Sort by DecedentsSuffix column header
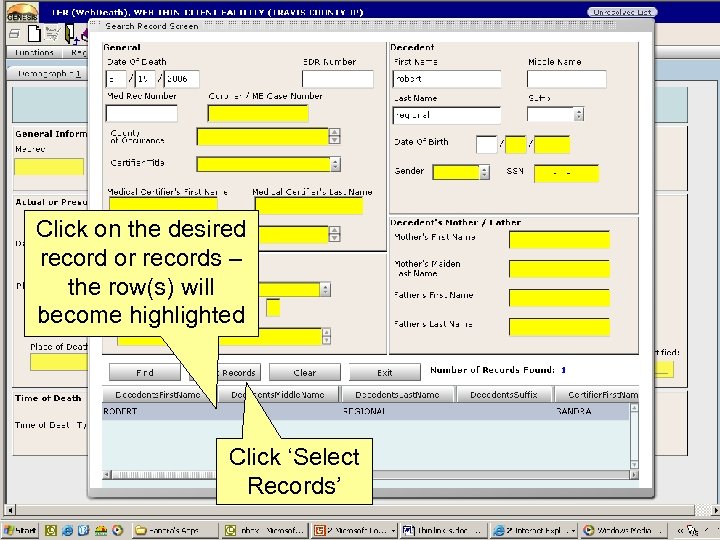This screenshot has height=540, width=720. 504,394
